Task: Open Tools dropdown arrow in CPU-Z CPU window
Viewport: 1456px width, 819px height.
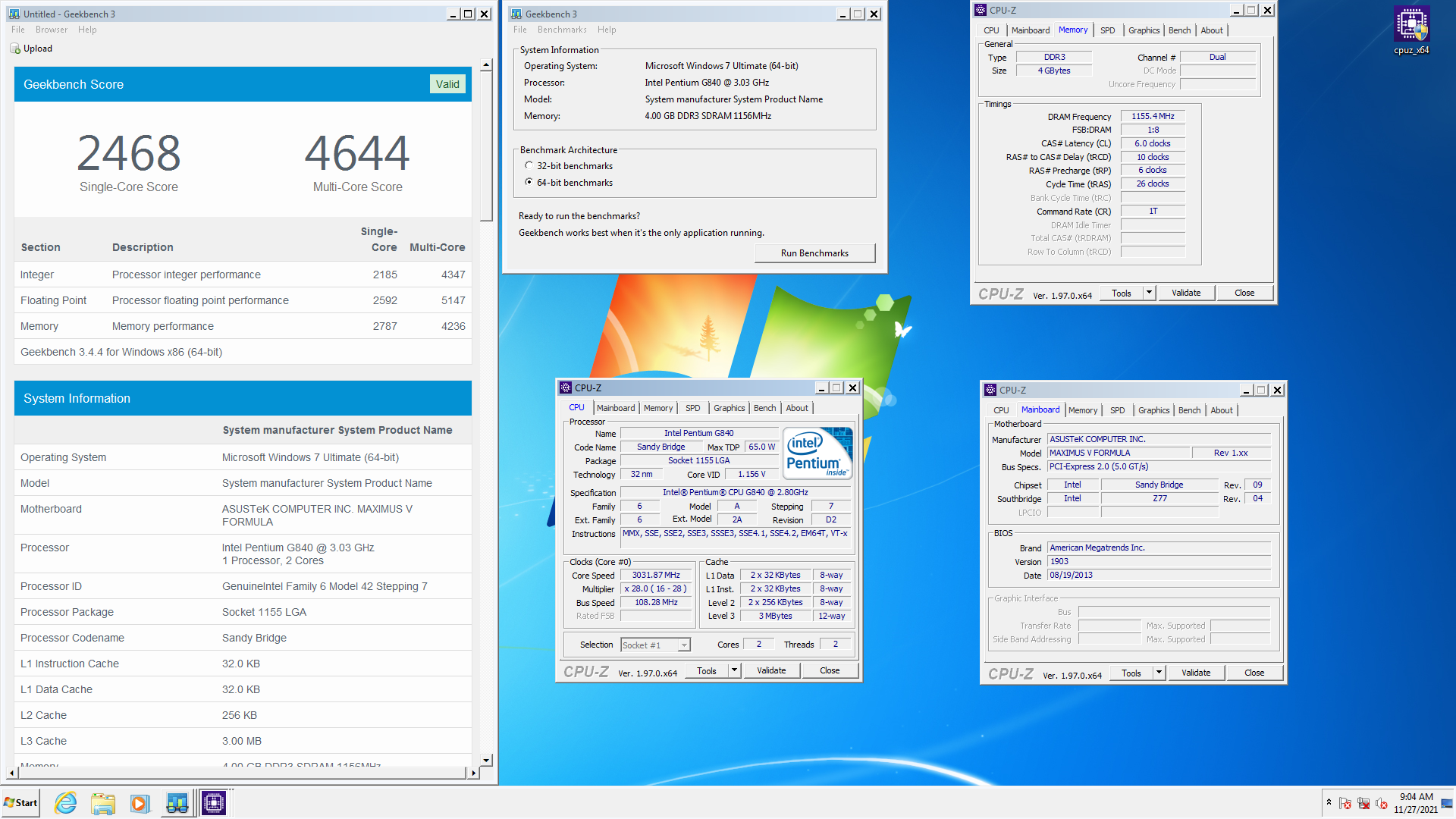Action: click(x=734, y=670)
